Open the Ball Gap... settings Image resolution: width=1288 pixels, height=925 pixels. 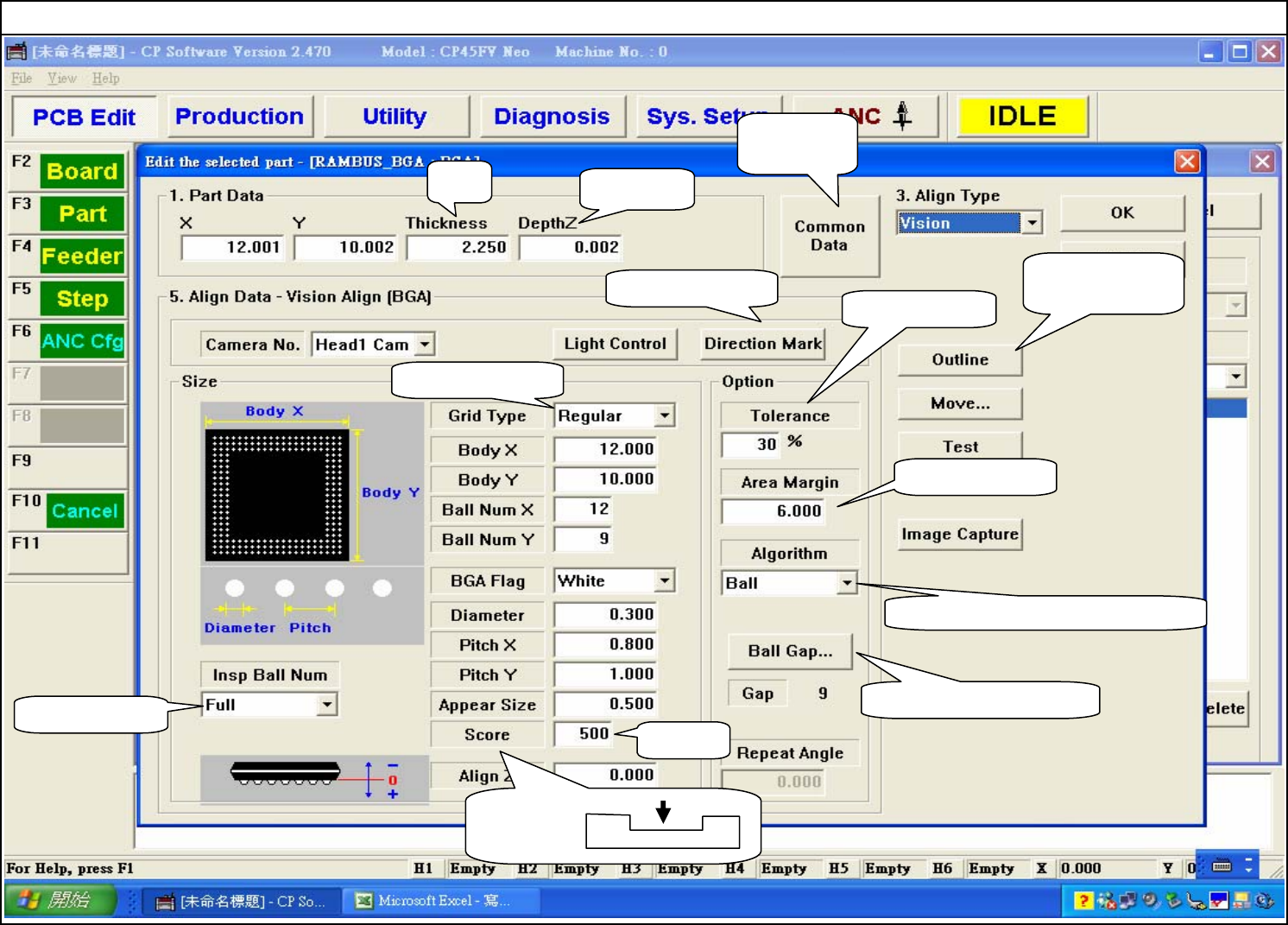[790, 651]
